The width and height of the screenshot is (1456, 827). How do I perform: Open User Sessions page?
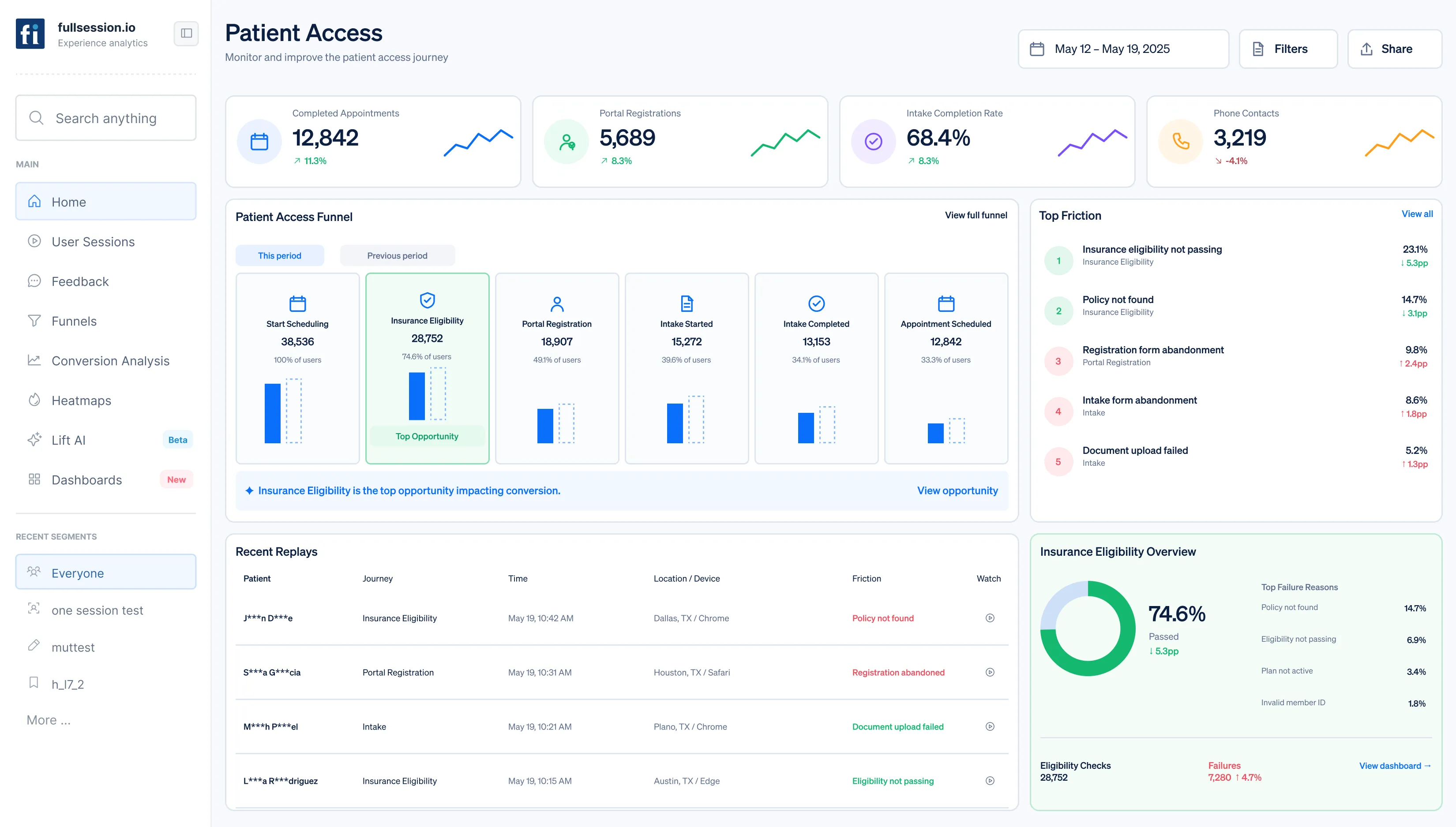[105, 241]
